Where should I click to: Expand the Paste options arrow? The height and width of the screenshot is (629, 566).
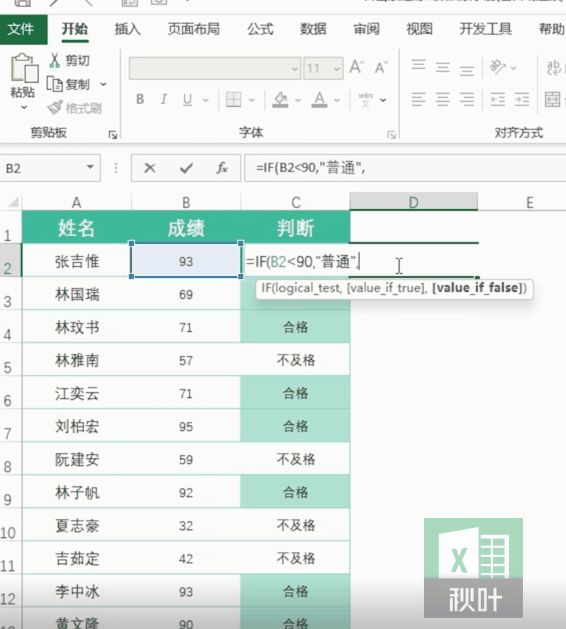pyautogui.click(x=24, y=108)
